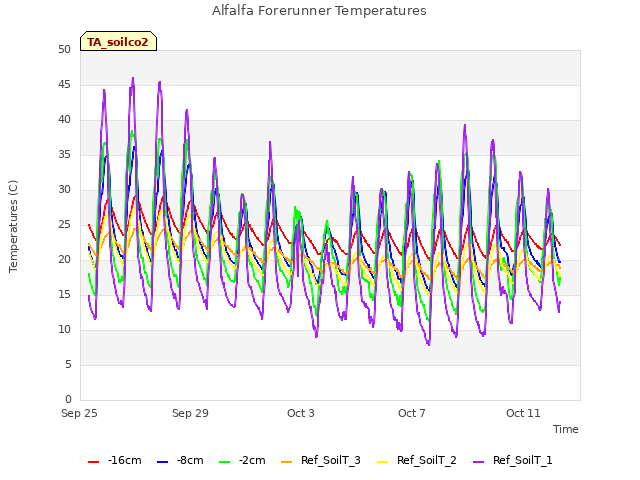
Task: Click the 15 y-axis tick label
Action: click(64, 294)
